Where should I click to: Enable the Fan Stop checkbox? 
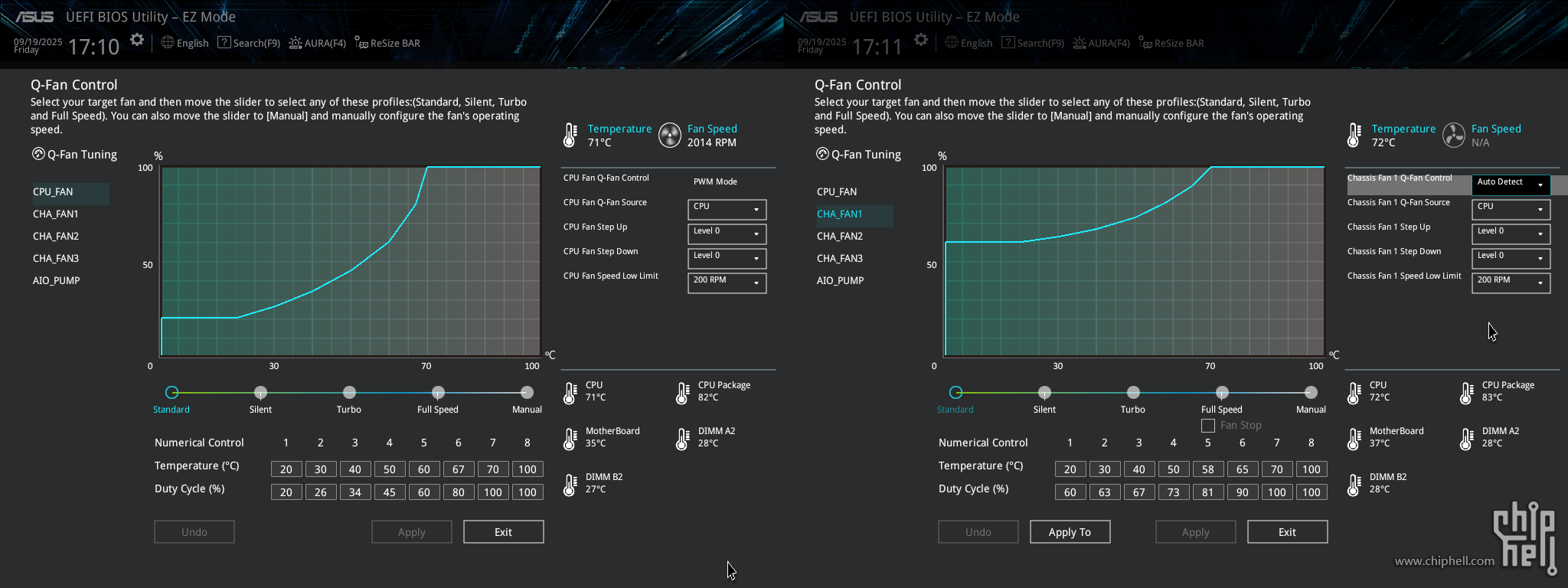pos(1208,426)
